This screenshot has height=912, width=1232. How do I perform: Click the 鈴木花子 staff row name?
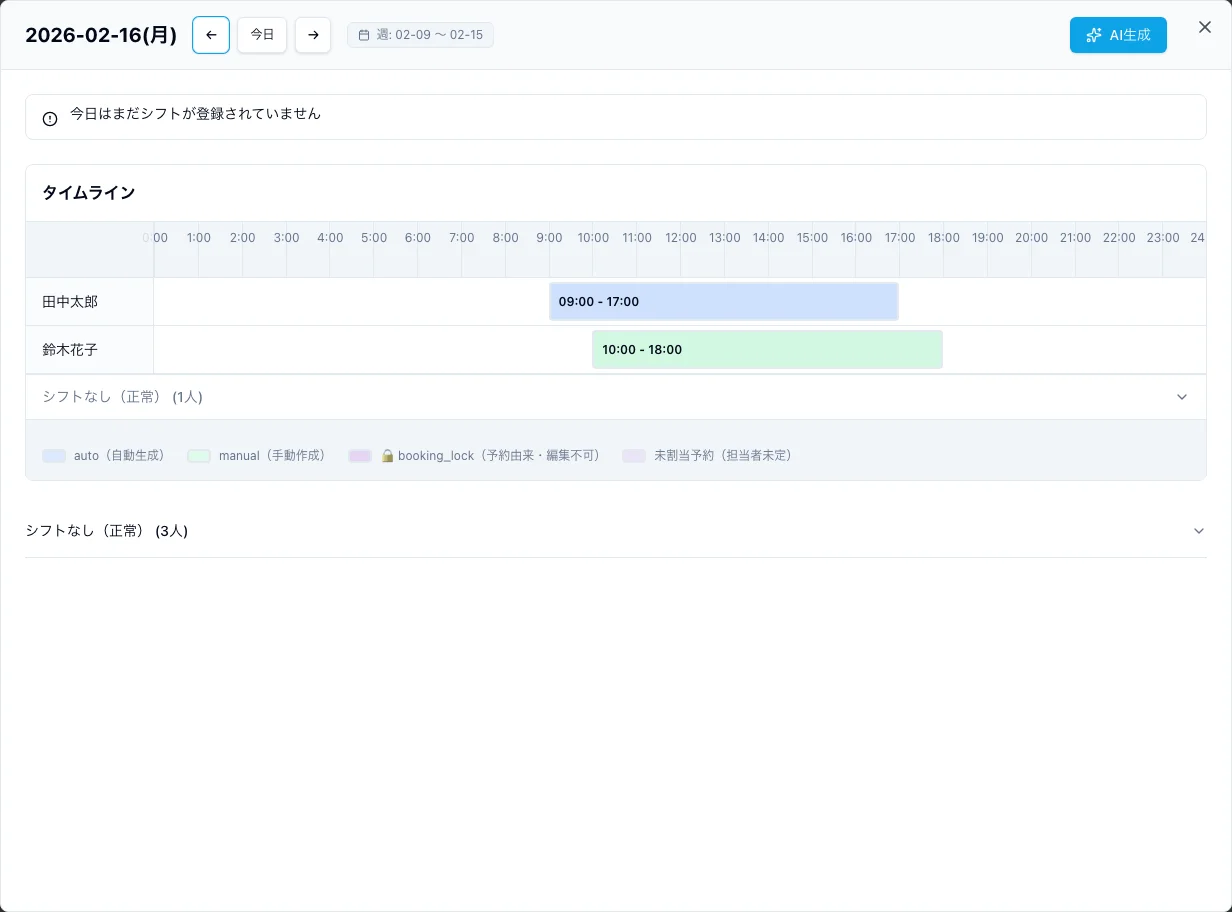[x=70, y=350]
